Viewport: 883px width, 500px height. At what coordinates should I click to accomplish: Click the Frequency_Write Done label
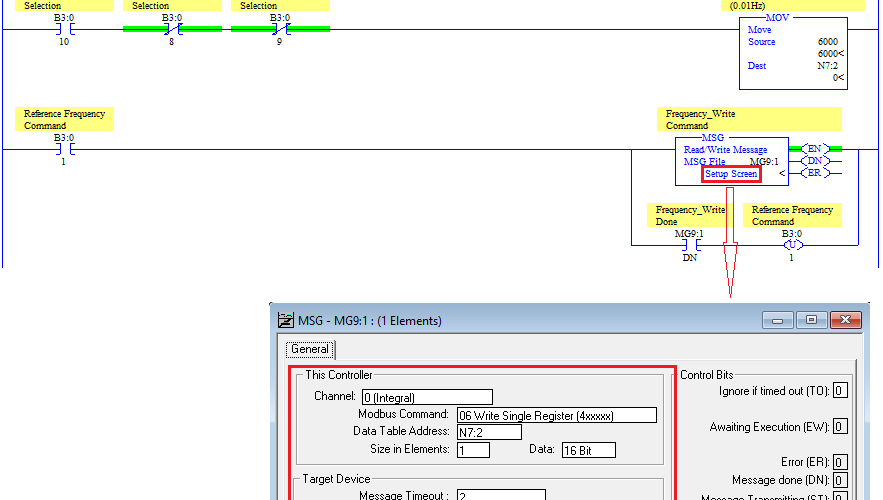point(690,216)
